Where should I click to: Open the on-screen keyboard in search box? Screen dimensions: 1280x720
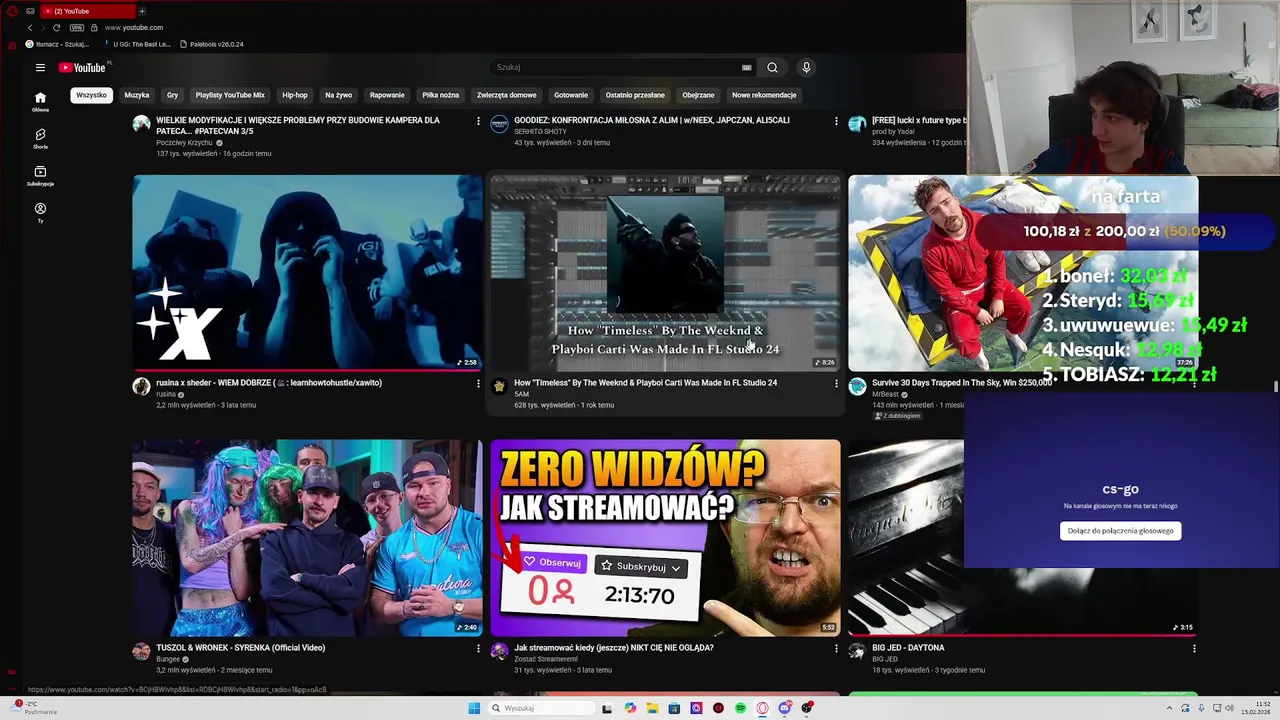click(x=746, y=67)
